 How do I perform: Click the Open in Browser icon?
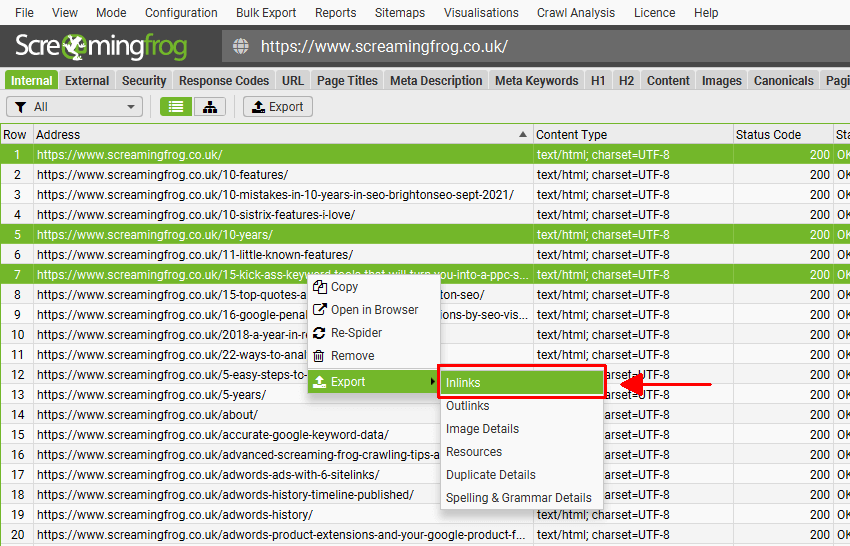(x=320, y=310)
